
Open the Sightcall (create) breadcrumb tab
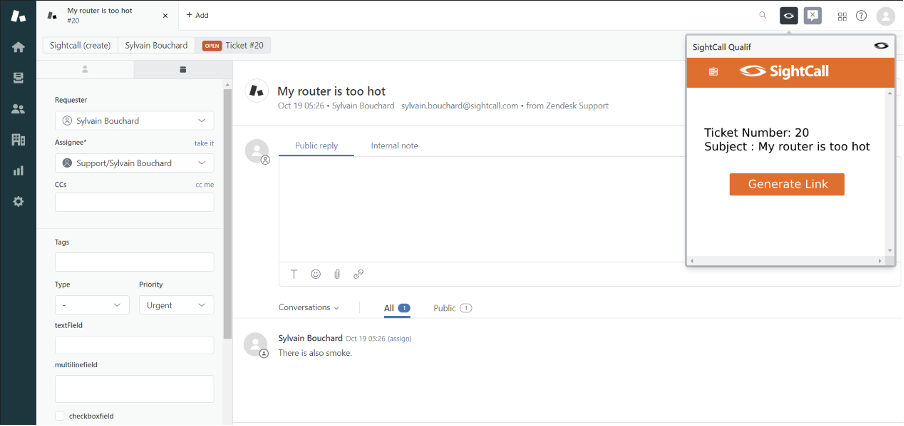[80, 45]
